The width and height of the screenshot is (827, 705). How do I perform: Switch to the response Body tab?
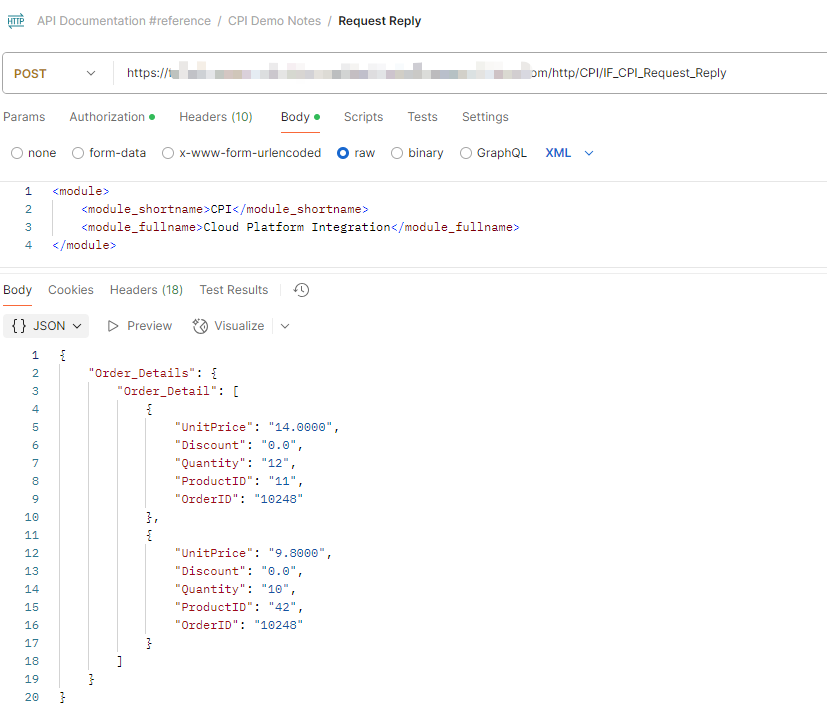click(17, 290)
